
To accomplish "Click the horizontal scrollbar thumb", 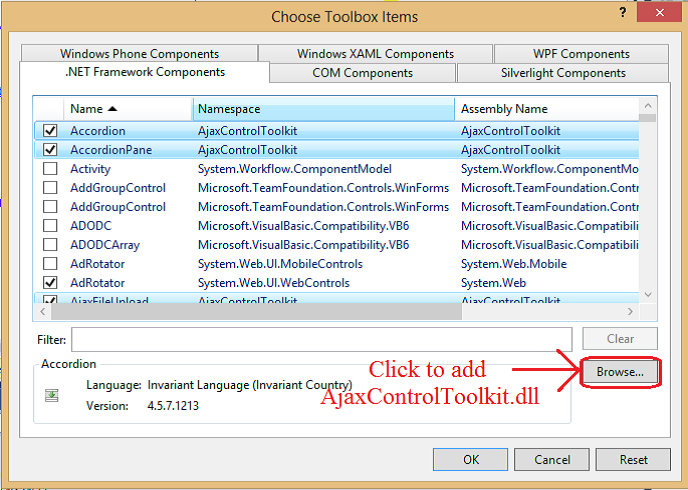I will [256, 311].
